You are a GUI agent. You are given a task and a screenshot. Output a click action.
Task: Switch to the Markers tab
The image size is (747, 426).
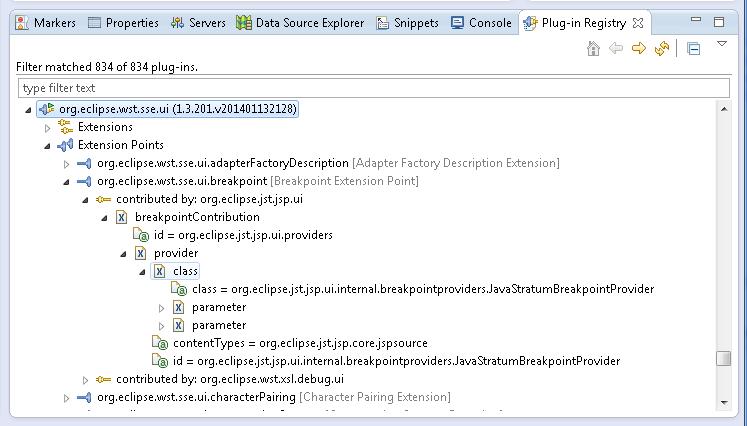tap(46, 22)
